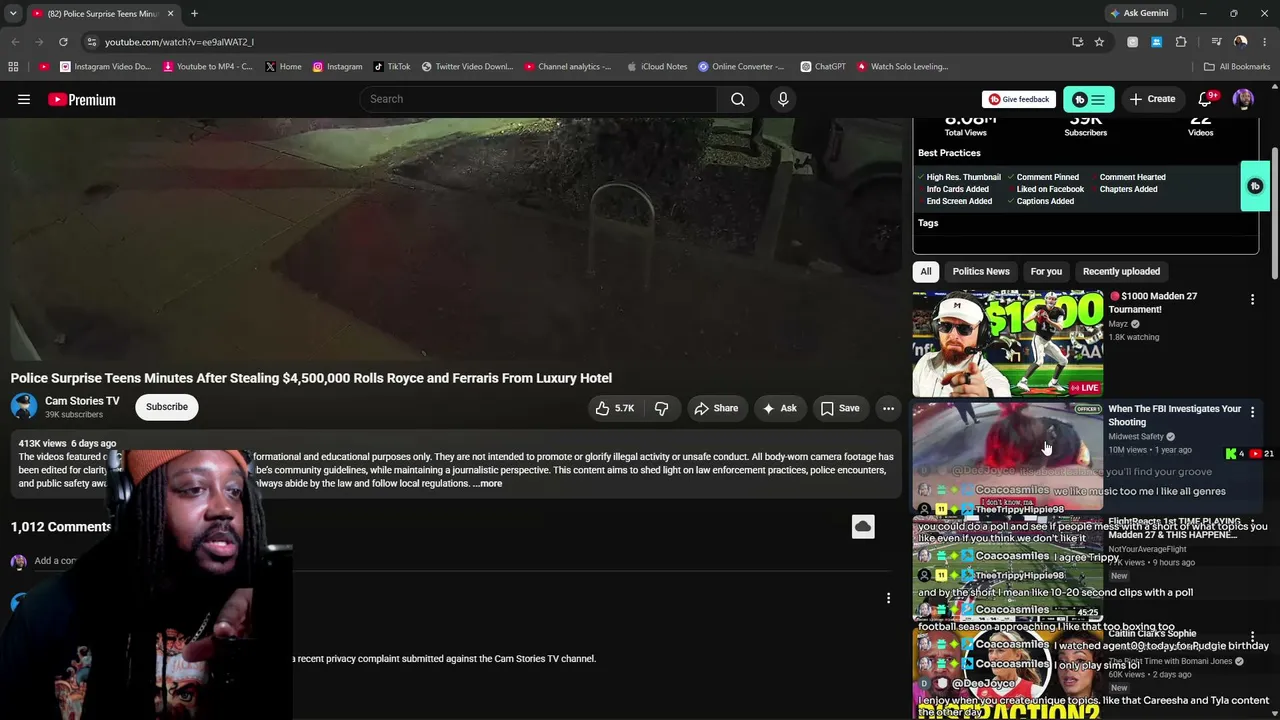This screenshot has height=720, width=1280.
Task: Open more actions under the video
Action: click(x=888, y=408)
